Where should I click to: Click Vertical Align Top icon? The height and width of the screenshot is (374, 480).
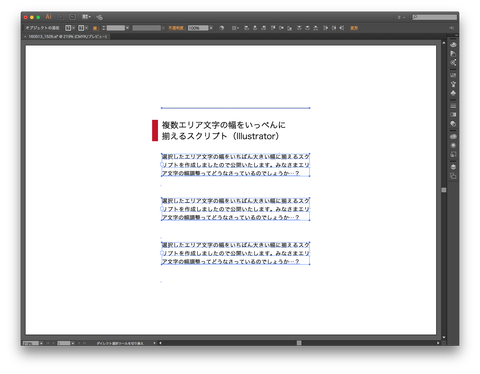(x=273, y=28)
